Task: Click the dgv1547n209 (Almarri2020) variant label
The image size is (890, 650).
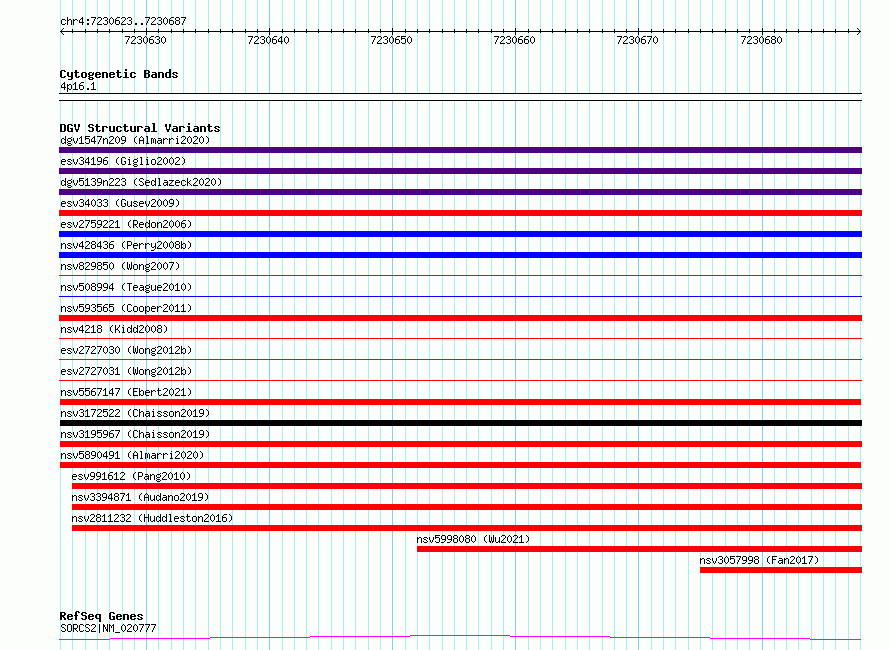Action: pos(135,140)
